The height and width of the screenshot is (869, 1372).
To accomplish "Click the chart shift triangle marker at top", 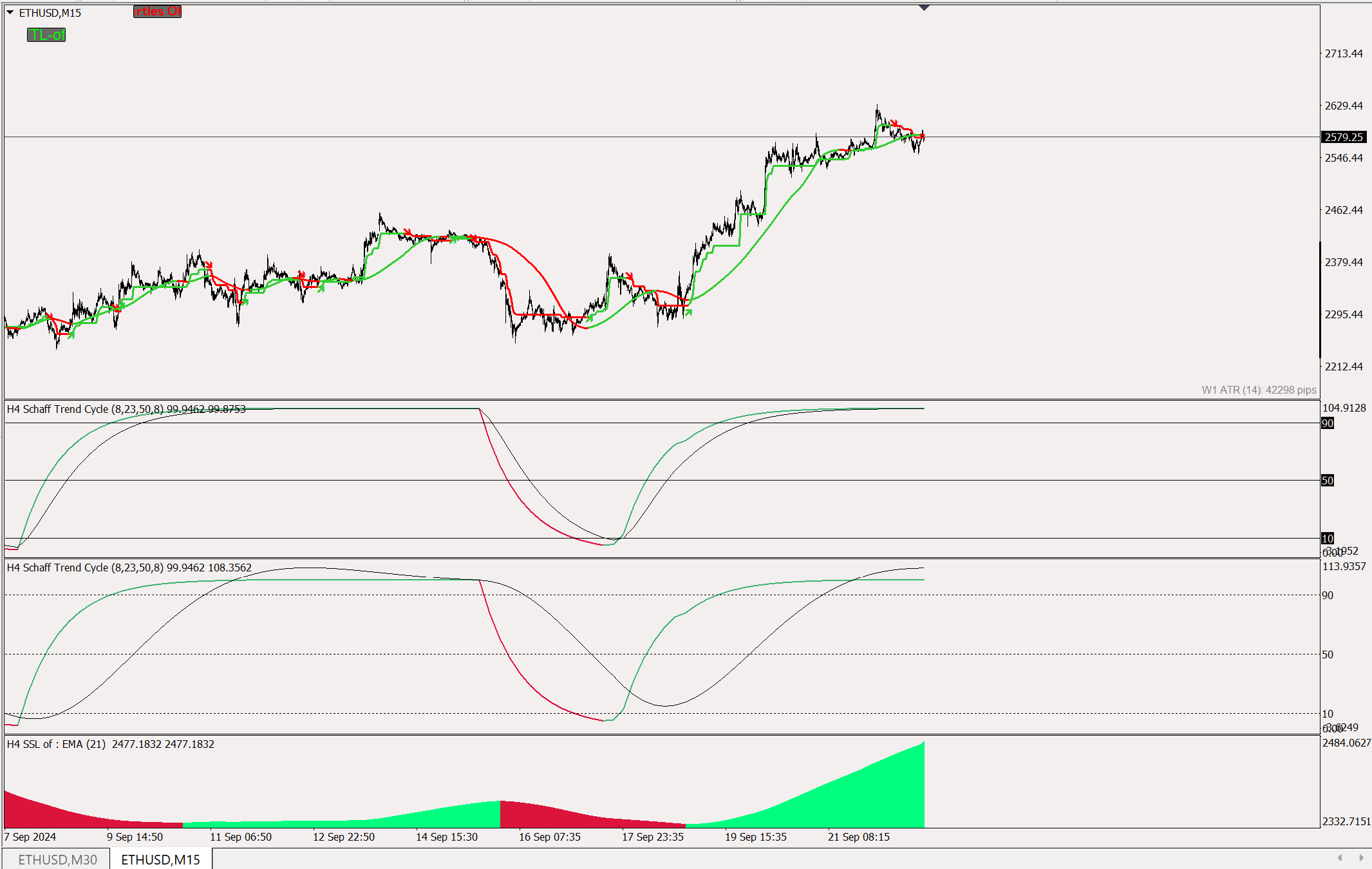I will (924, 8).
